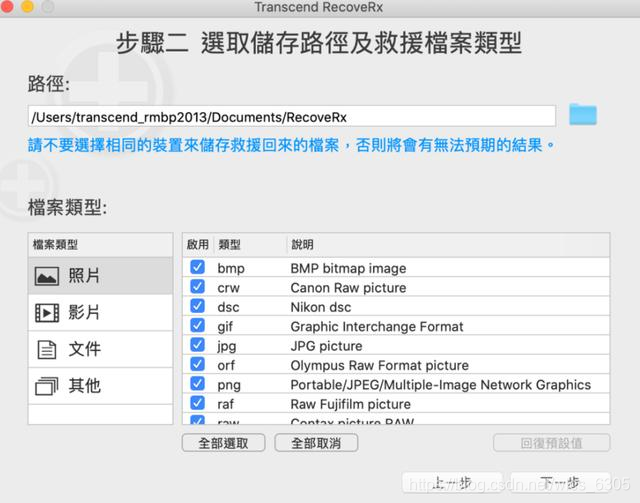Click the 'dsc' type cell
Viewport: 640px width, 503px height.
point(228,307)
